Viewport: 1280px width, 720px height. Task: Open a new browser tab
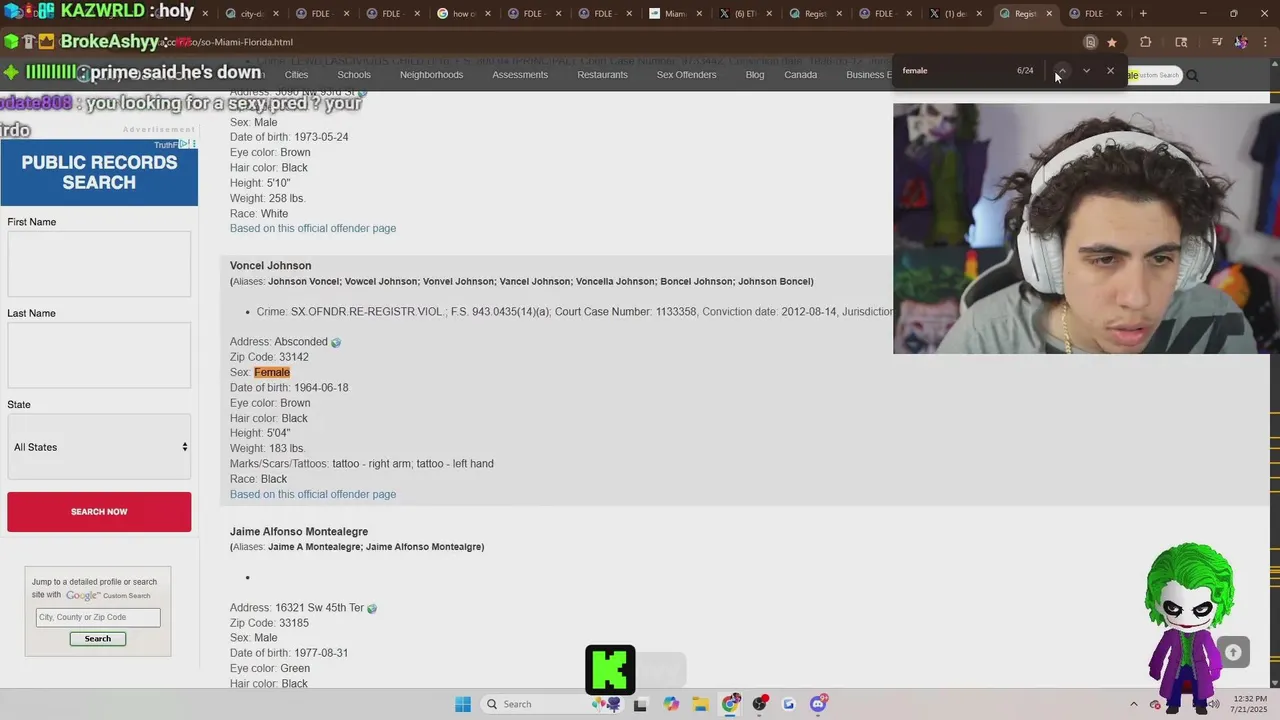click(x=1143, y=14)
